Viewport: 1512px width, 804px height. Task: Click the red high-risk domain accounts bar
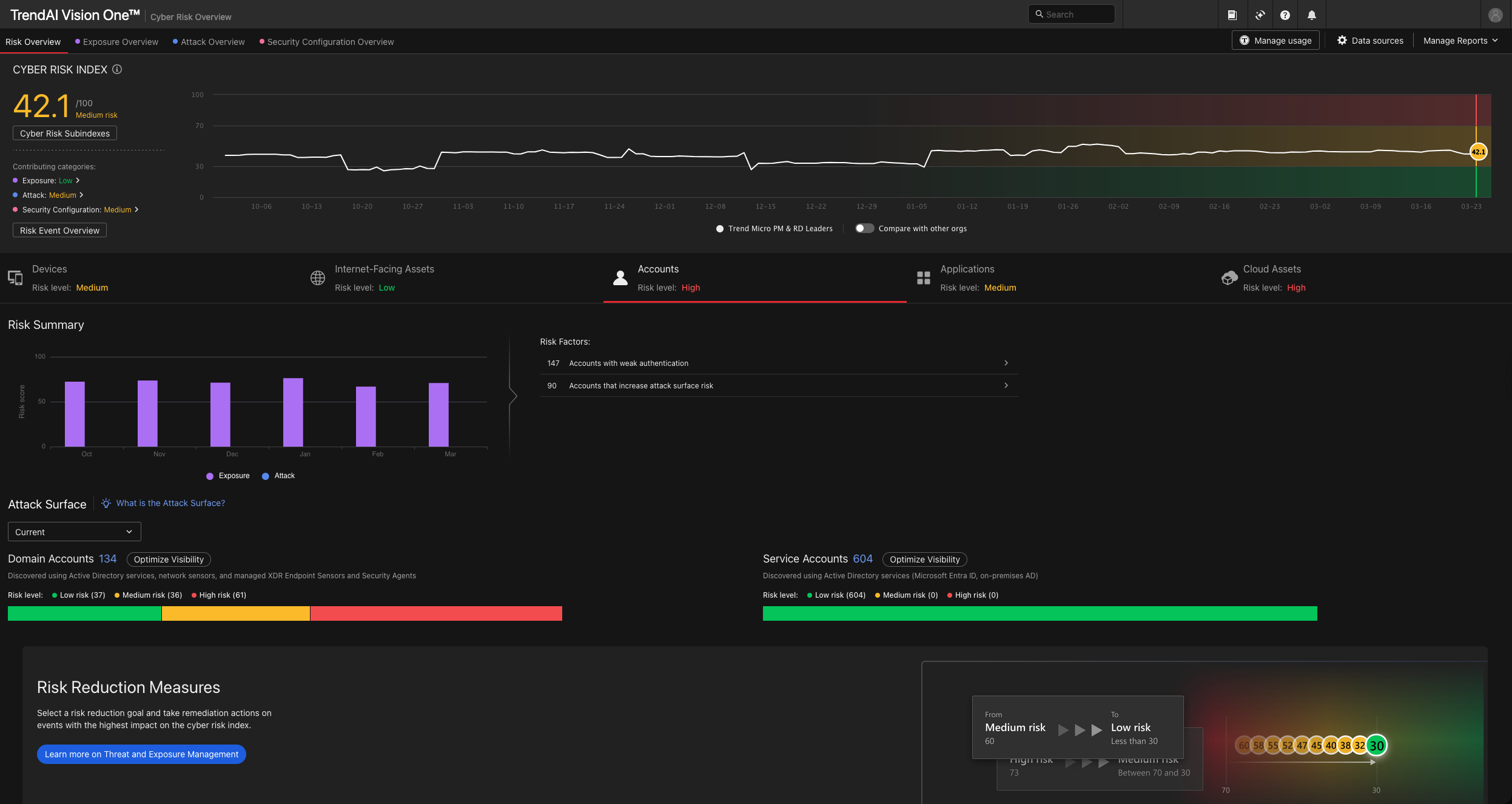click(x=435, y=613)
